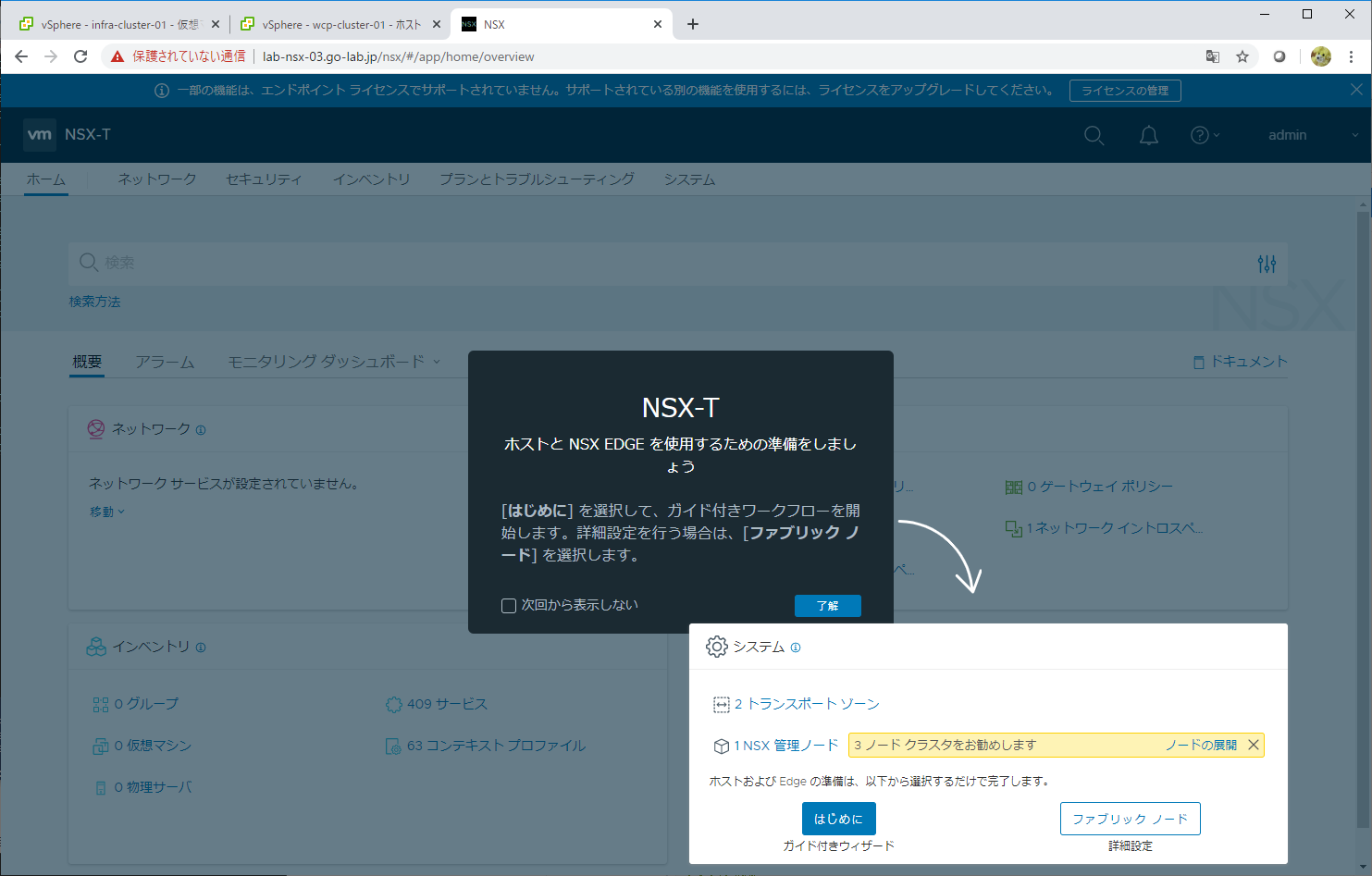Click the info icon in license banner
This screenshot has width=1372, height=876.
point(162,91)
